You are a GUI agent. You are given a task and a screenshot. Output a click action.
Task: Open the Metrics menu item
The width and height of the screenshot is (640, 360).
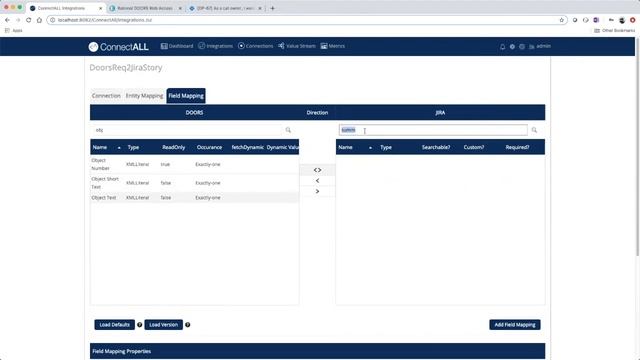coord(333,46)
